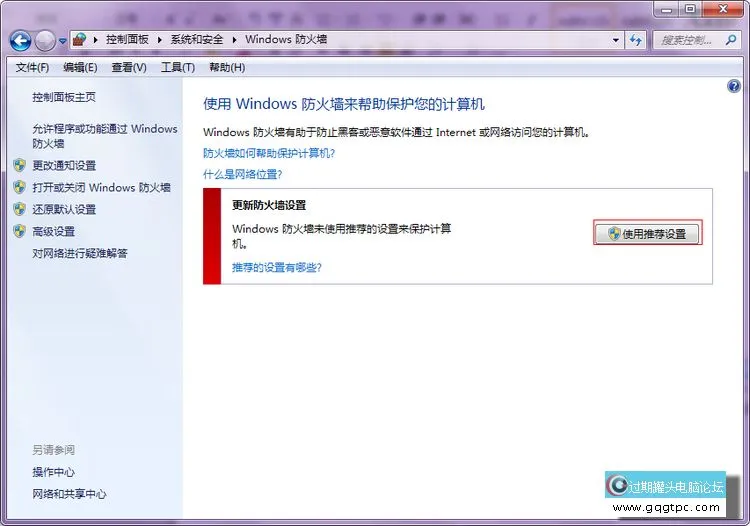Click the Refresh button in address bar
The image size is (750, 526).
(635, 40)
